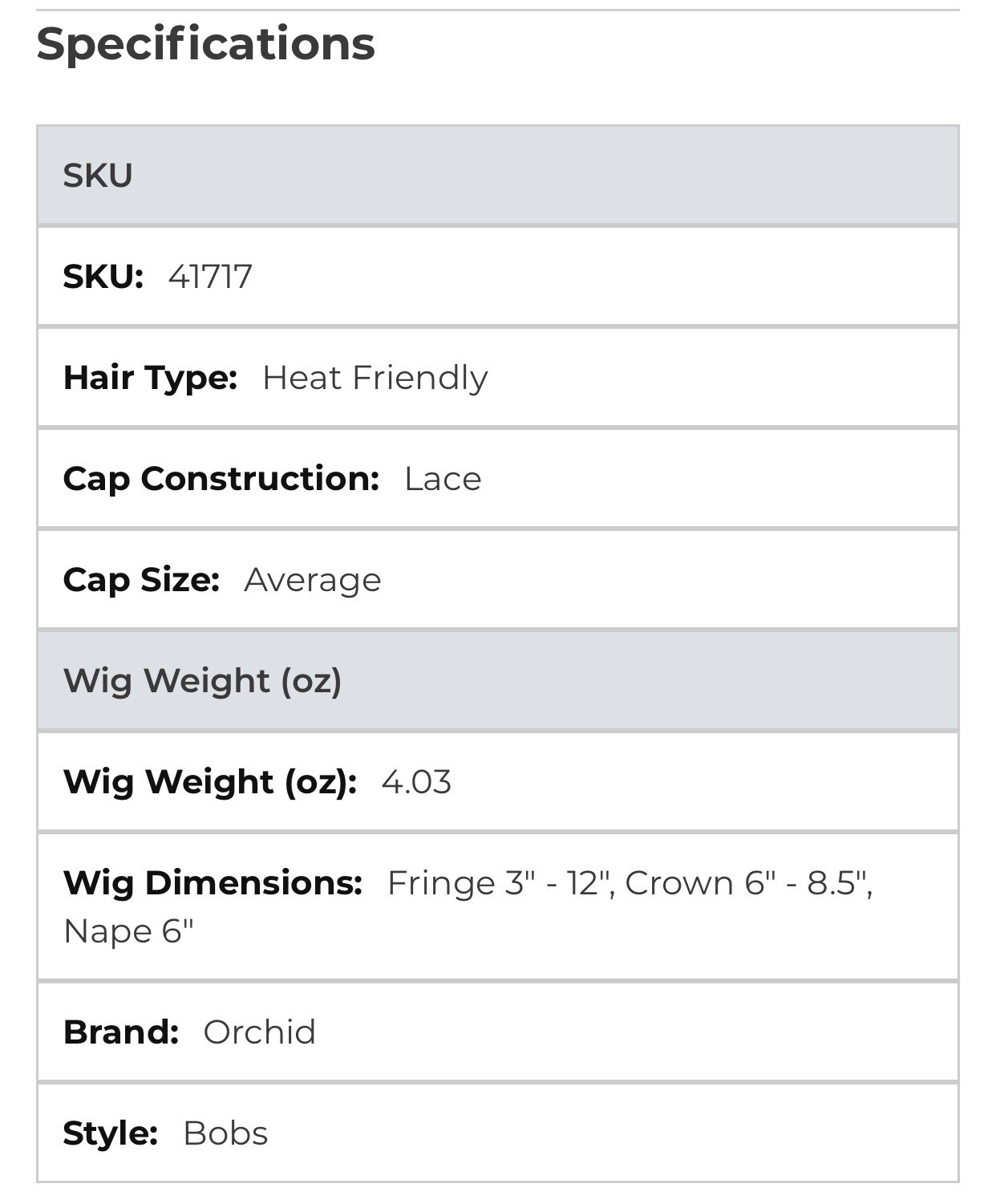Viewport: 996px width, 1204px height.
Task: Click the Brand label
Action: click(x=121, y=1032)
